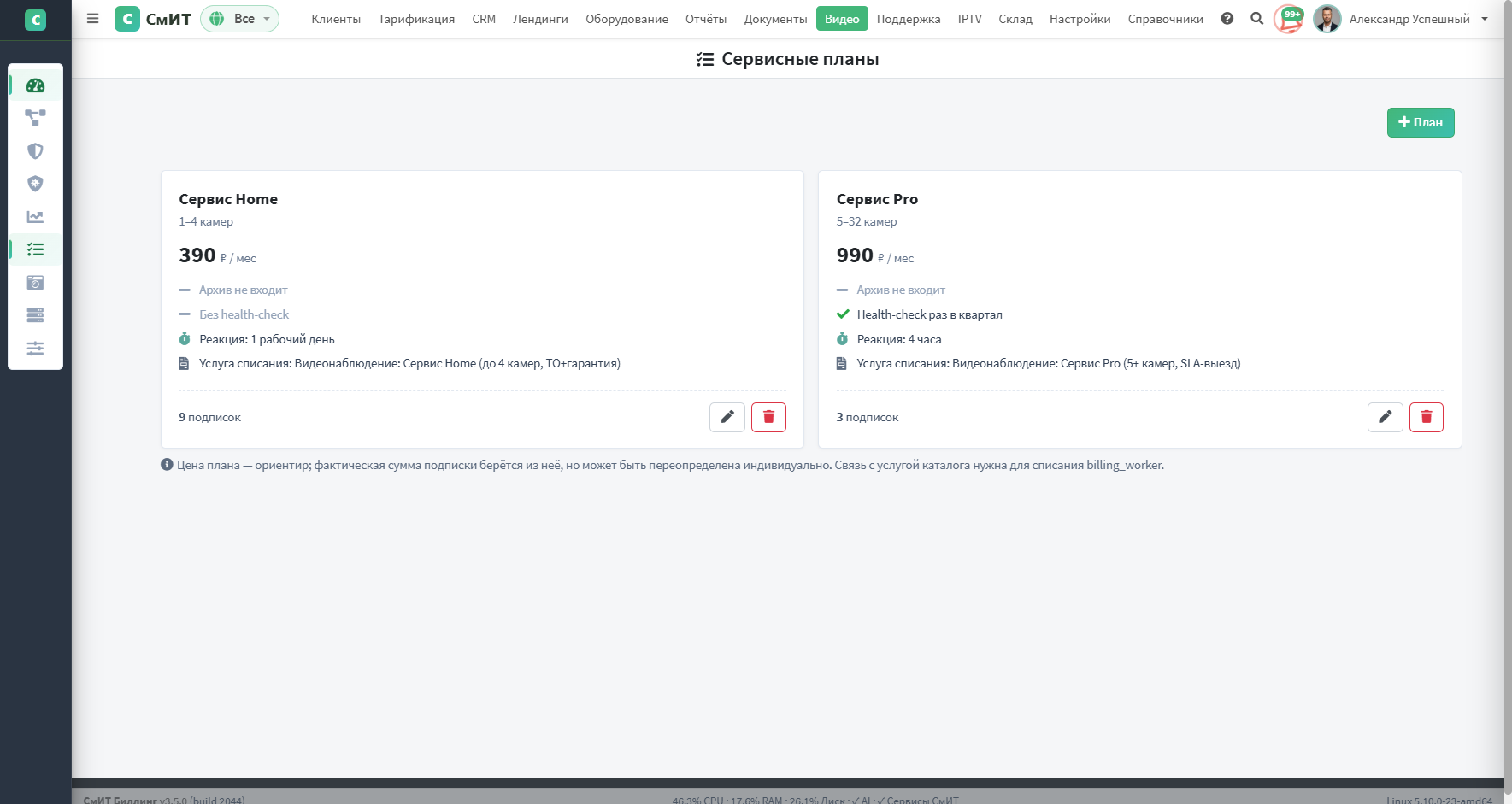
Task: Edit the Сервис Home plan
Action: (727, 417)
